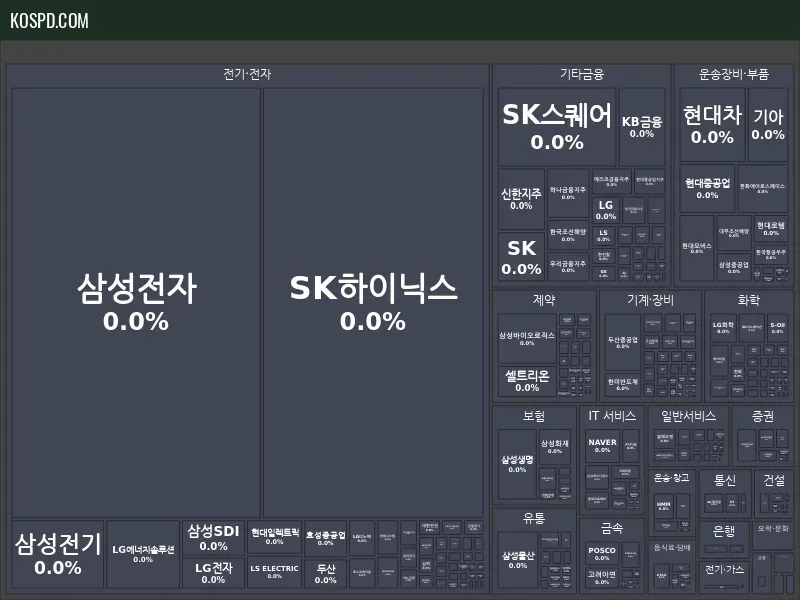Viewport: 800px width, 600px height.
Task: Select the 우리금융지주 tile
Action: (x=568, y=266)
